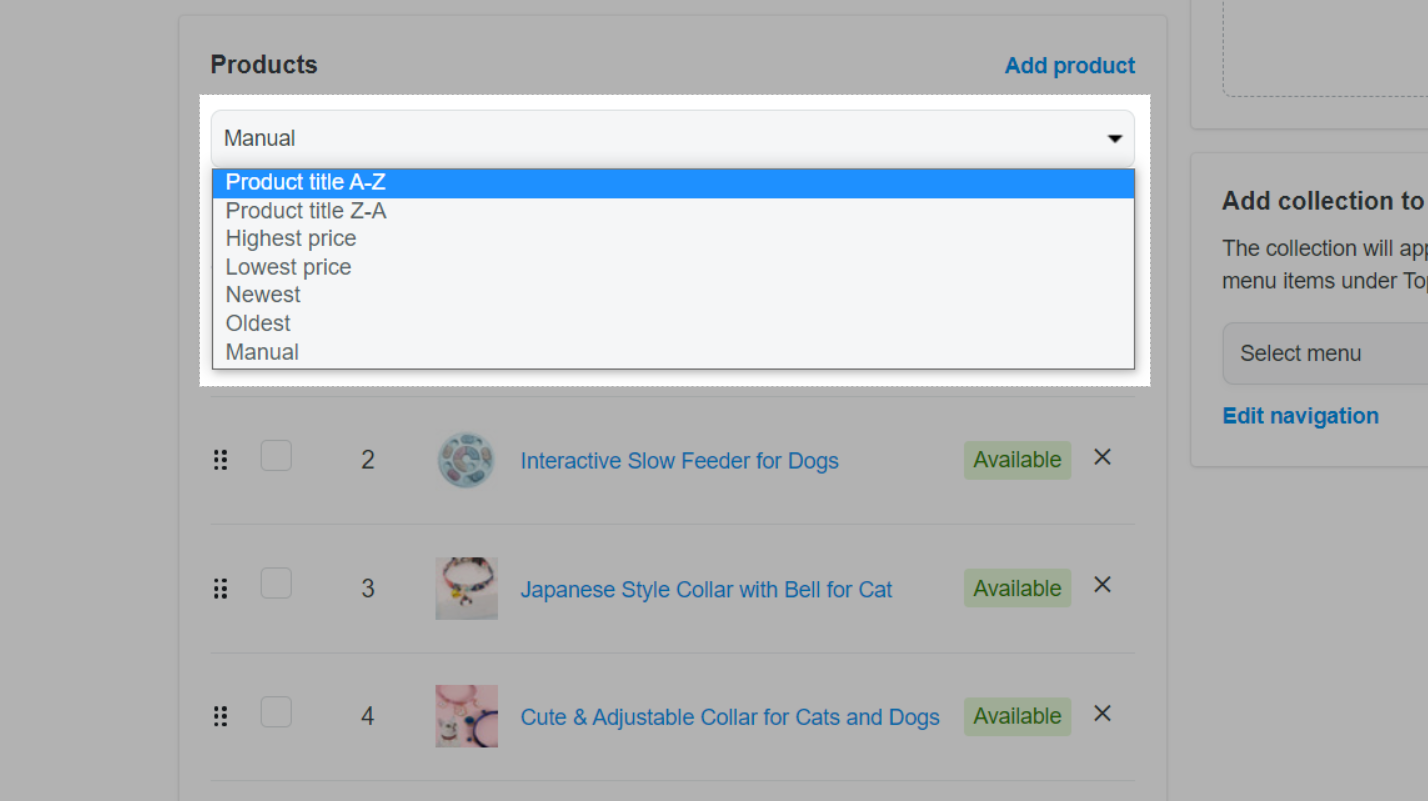The height and width of the screenshot is (801, 1428).
Task: Sort products by Lowest price
Action: (289, 267)
